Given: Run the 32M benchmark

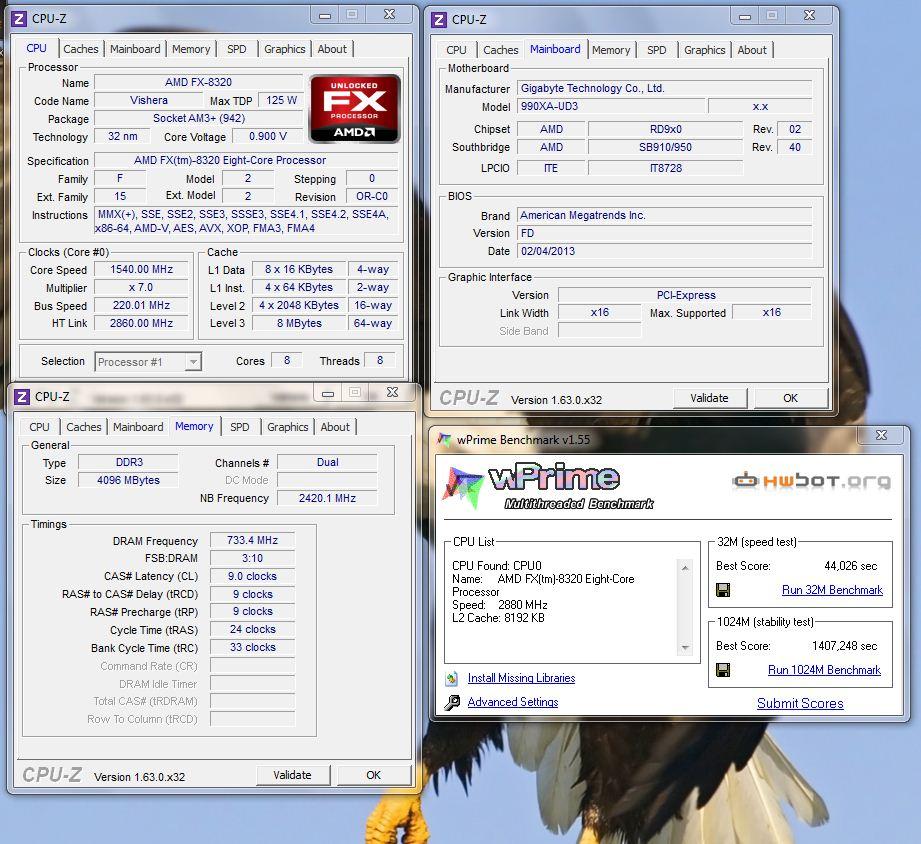Looking at the screenshot, I should click(832, 590).
